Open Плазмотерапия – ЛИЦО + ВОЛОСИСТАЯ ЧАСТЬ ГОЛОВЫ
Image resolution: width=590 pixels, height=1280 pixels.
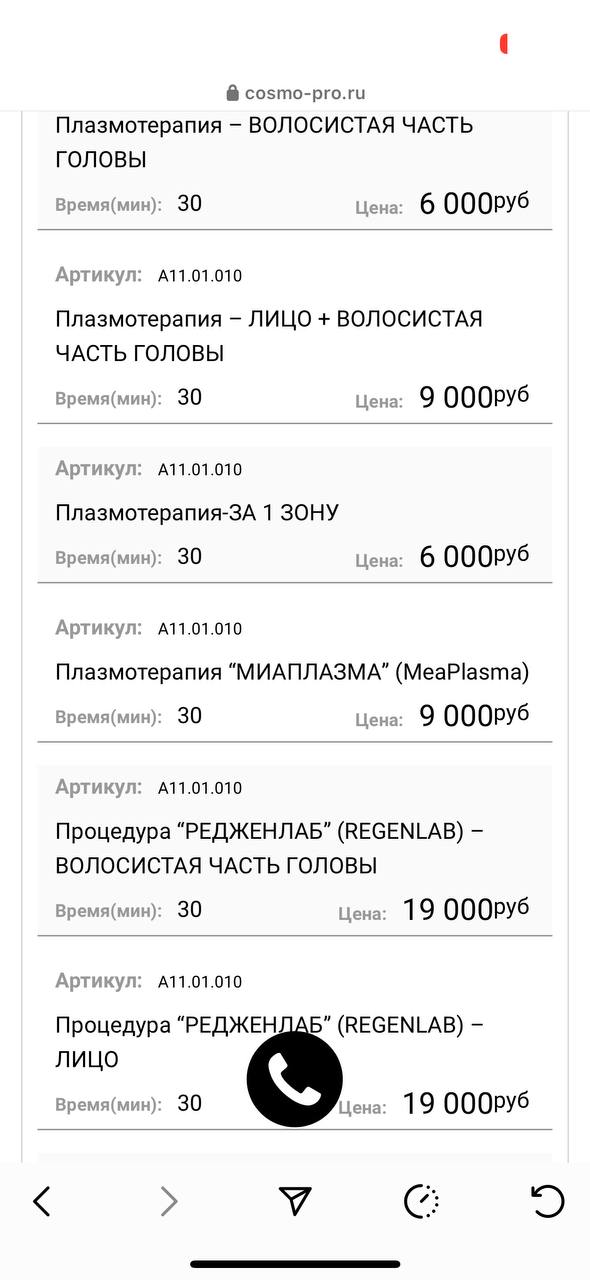[x=269, y=336]
